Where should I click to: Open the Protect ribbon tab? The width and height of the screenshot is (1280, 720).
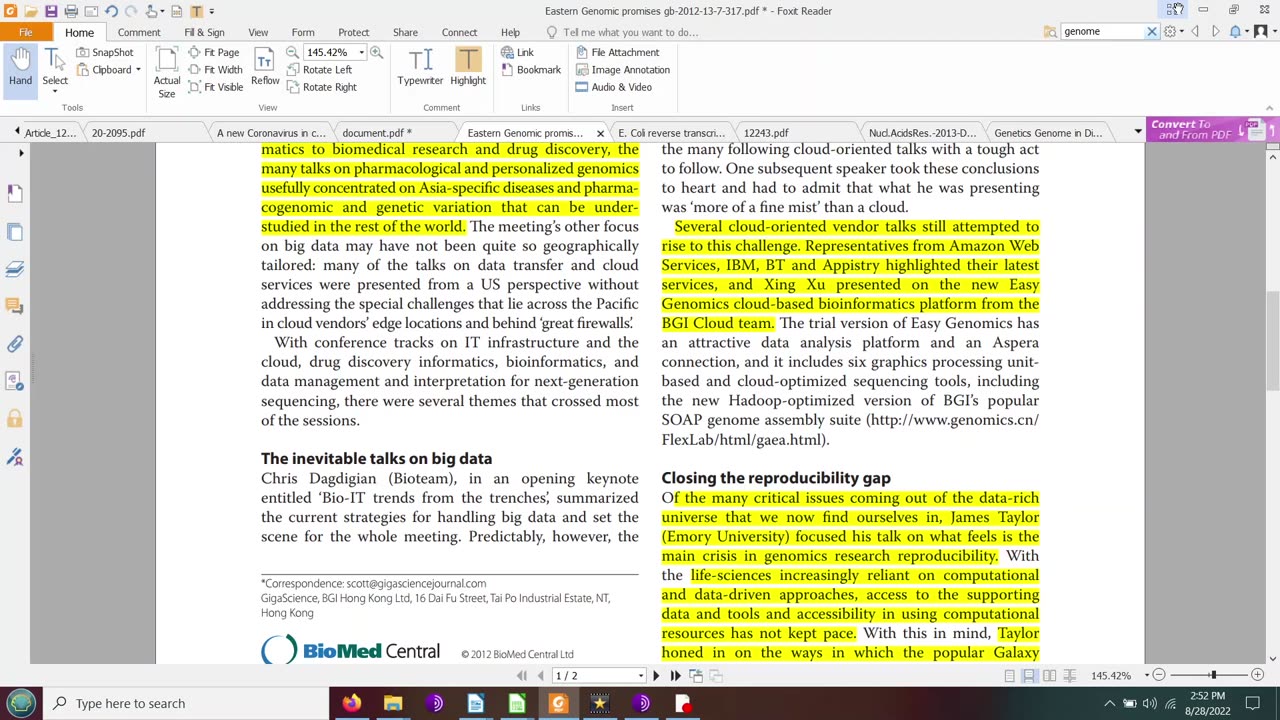(353, 32)
